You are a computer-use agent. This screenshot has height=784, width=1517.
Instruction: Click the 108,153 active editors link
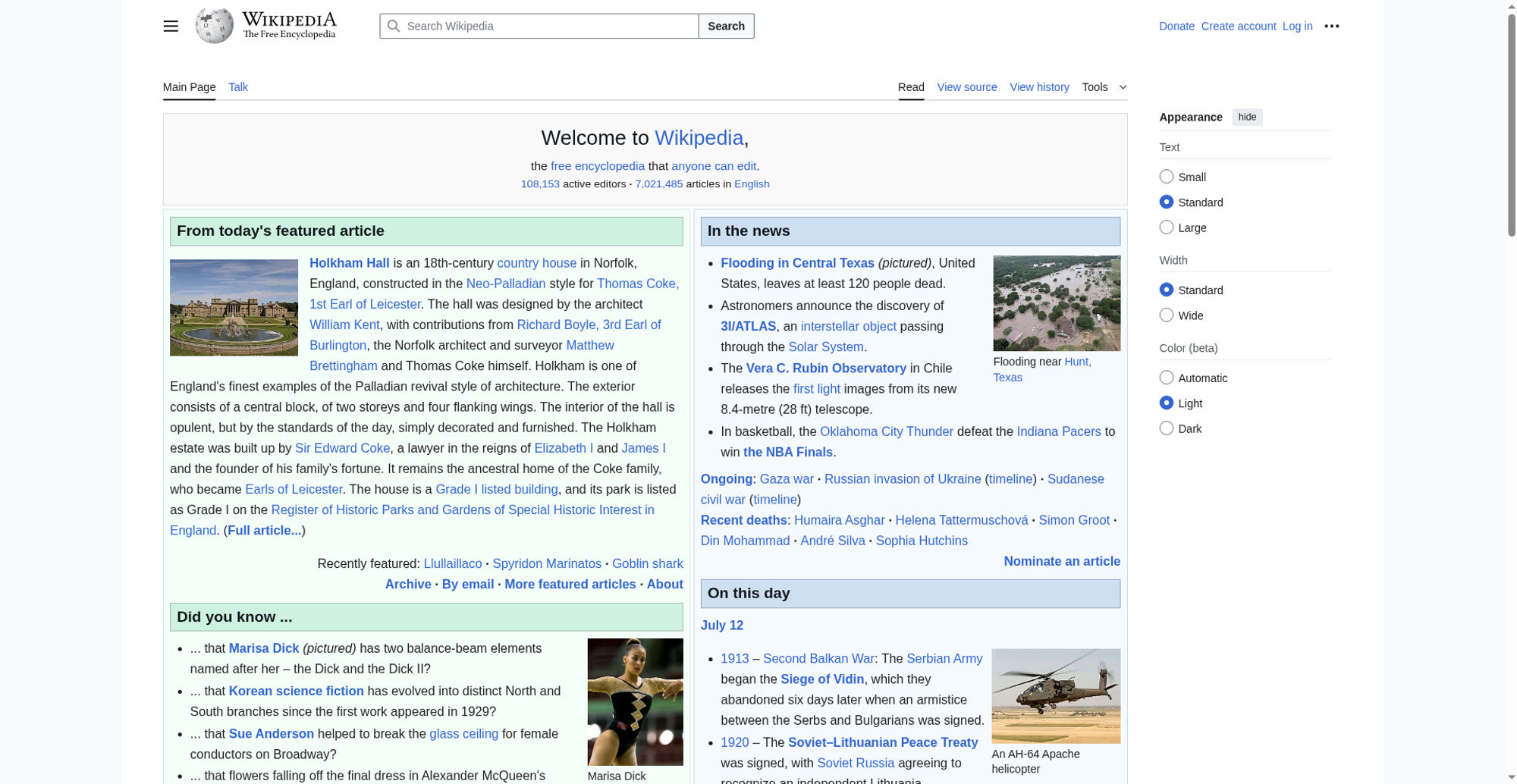pyautogui.click(x=540, y=184)
